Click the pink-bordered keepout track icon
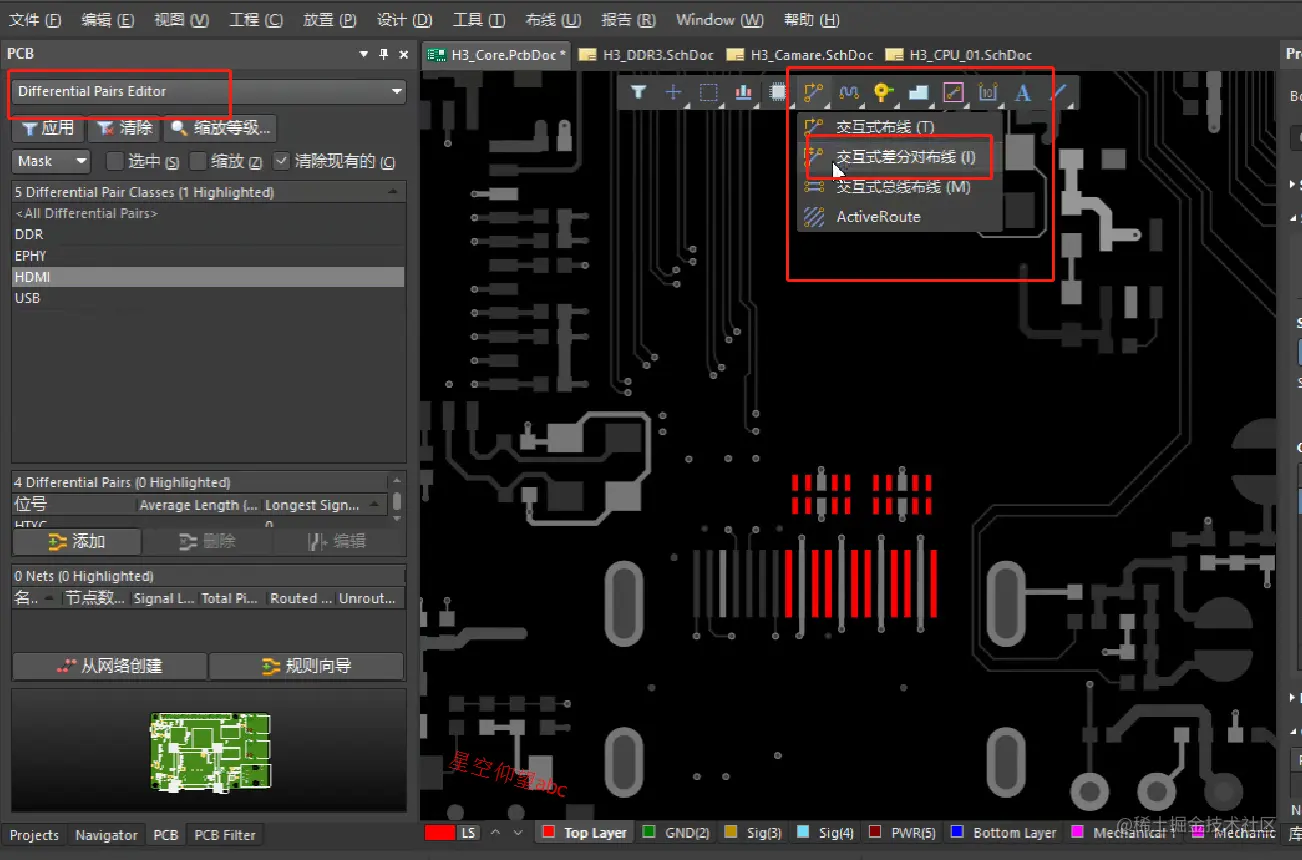This screenshot has height=860, width=1302. click(953, 92)
